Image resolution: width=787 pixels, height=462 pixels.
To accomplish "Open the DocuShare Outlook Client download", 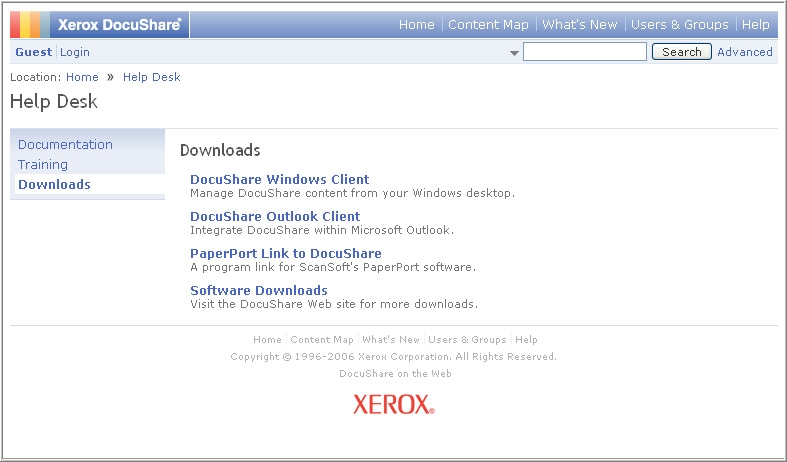I will pos(275,216).
